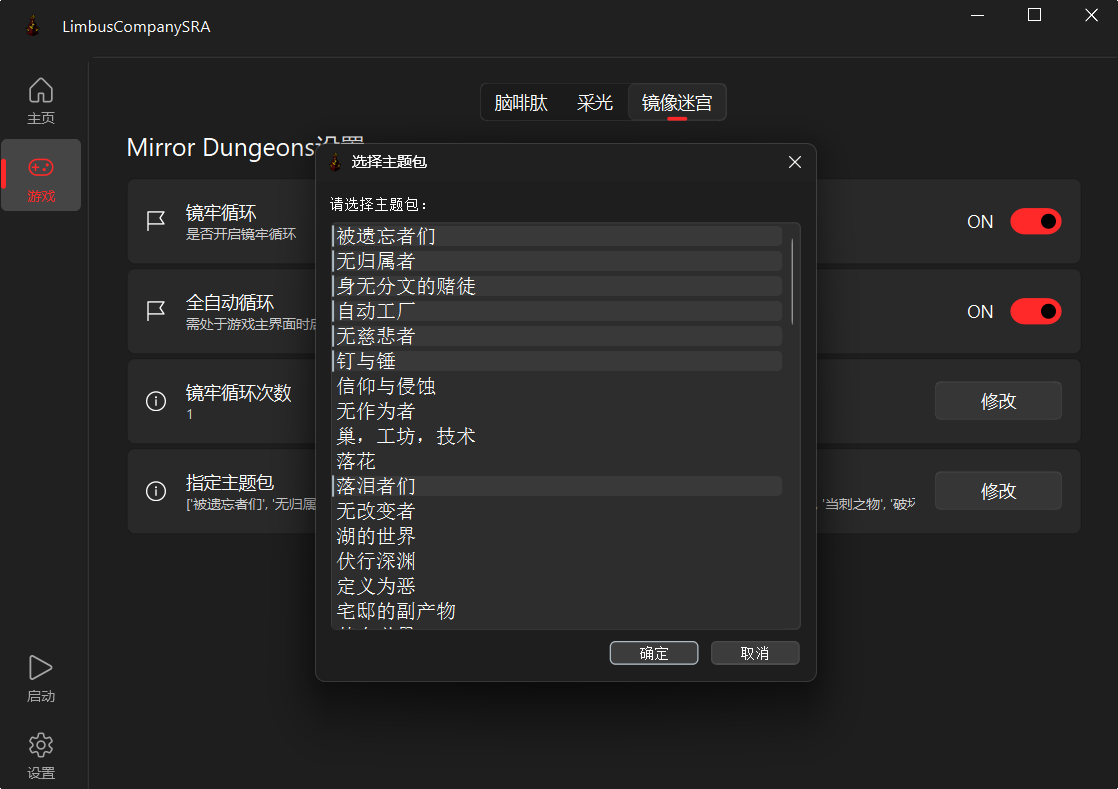Image resolution: width=1118 pixels, height=789 pixels.
Task: Disable the 全自动循环 switch
Action: point(1035,312)
